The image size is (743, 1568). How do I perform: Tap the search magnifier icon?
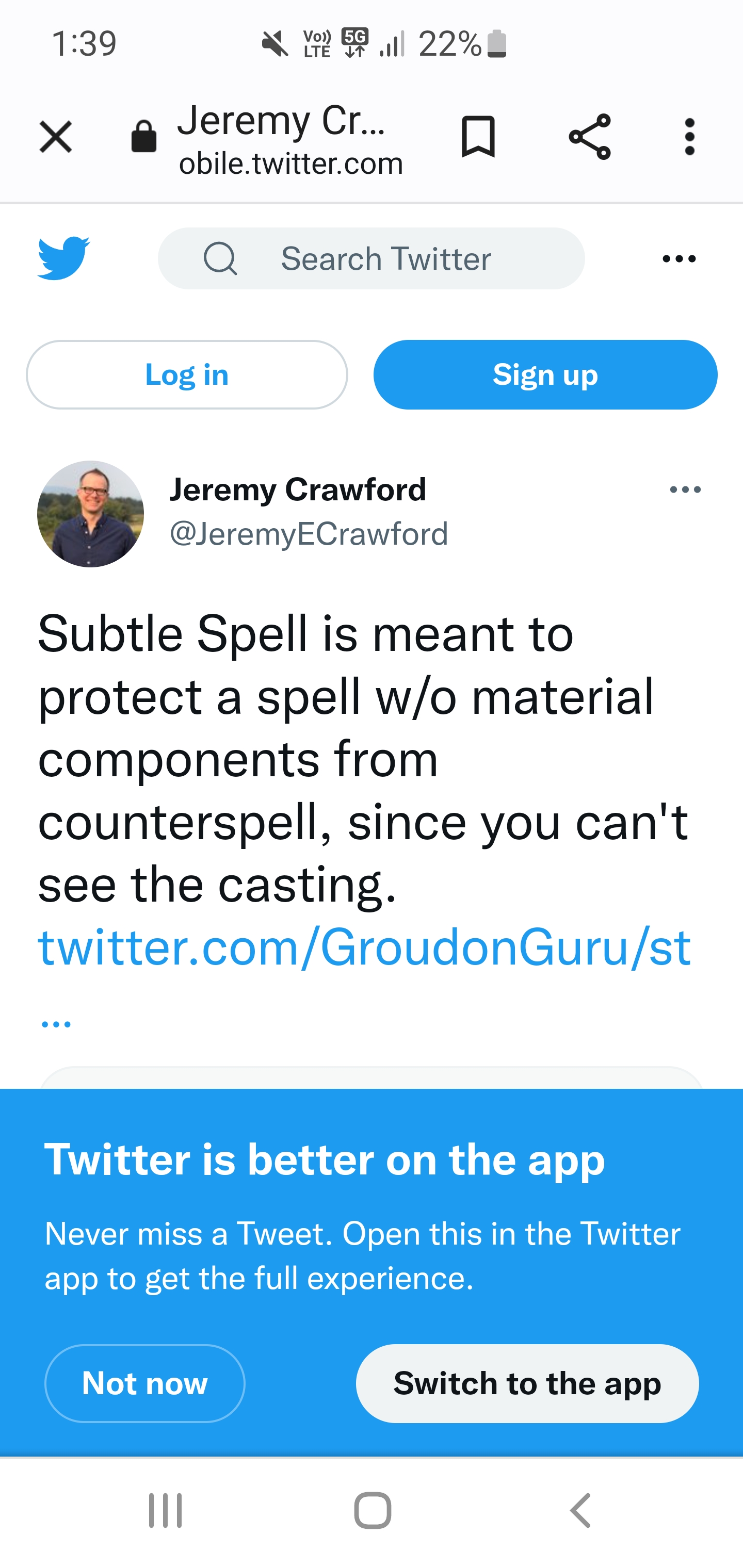(x=220, y=259)
